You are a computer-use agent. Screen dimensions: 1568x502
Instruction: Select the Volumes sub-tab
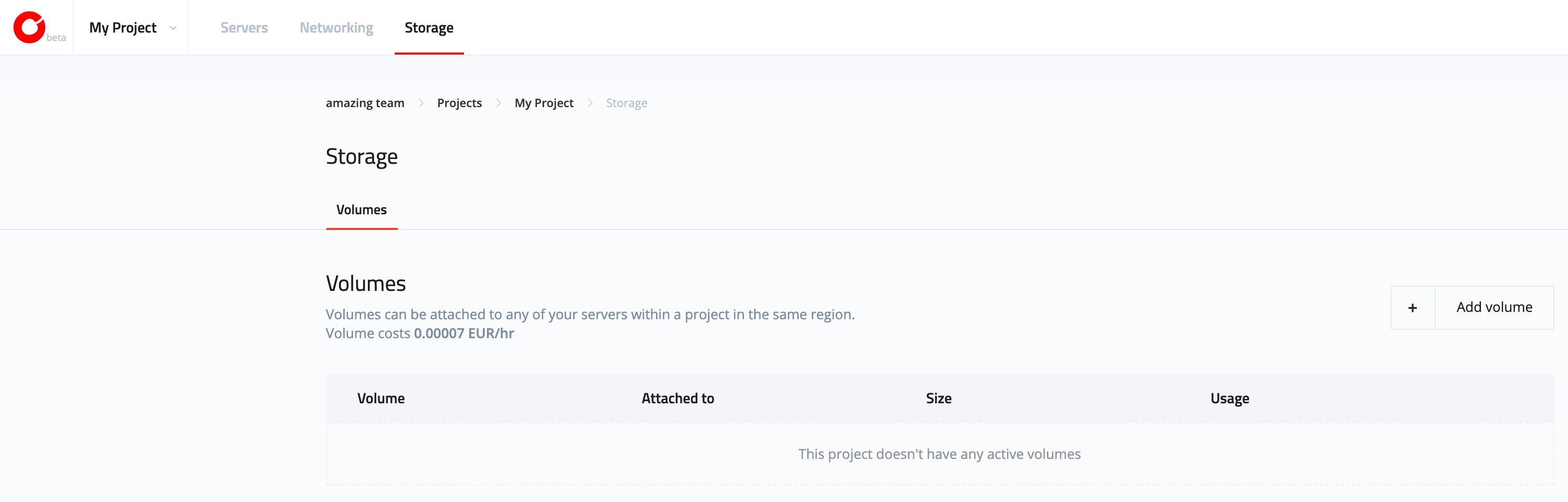point(362,210)
